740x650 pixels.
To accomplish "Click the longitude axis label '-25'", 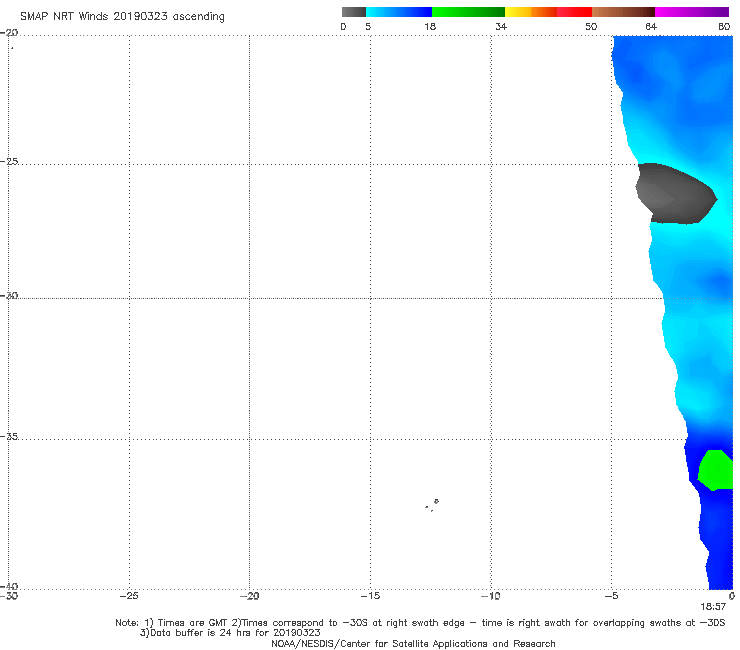I will (x=129, y=596).
